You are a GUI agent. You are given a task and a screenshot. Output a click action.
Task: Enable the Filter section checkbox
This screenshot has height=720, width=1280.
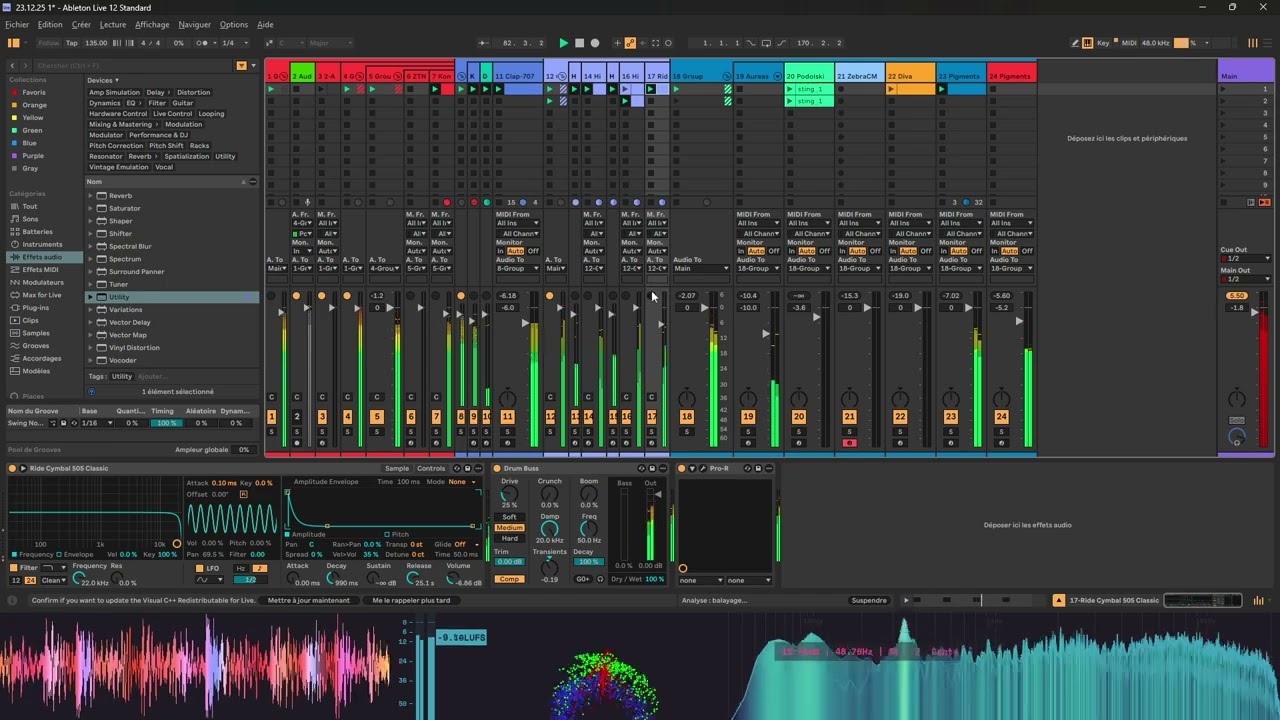15,568
